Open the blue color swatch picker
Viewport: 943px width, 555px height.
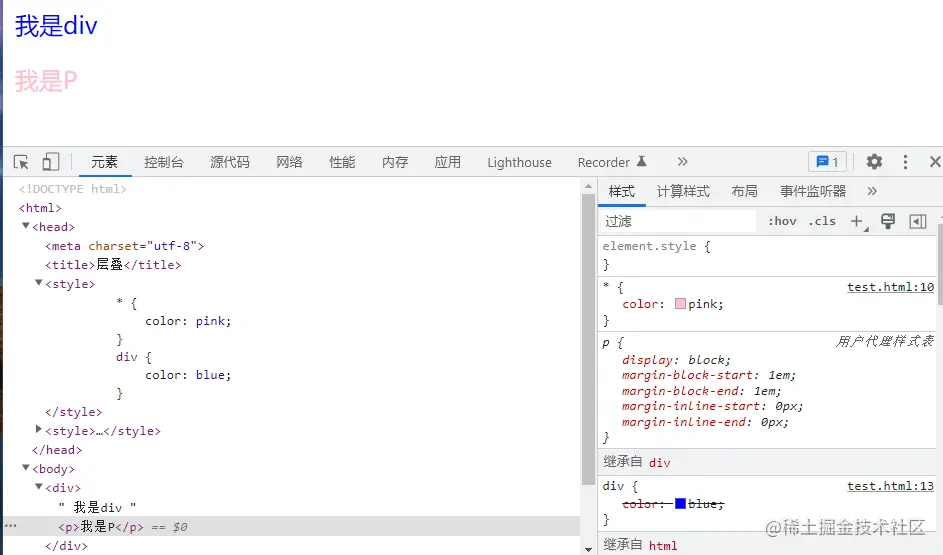[x=680, y=503]
